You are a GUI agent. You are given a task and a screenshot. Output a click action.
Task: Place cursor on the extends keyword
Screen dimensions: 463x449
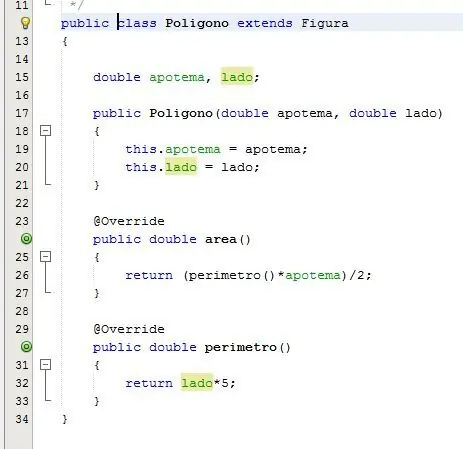pos(265,23)
